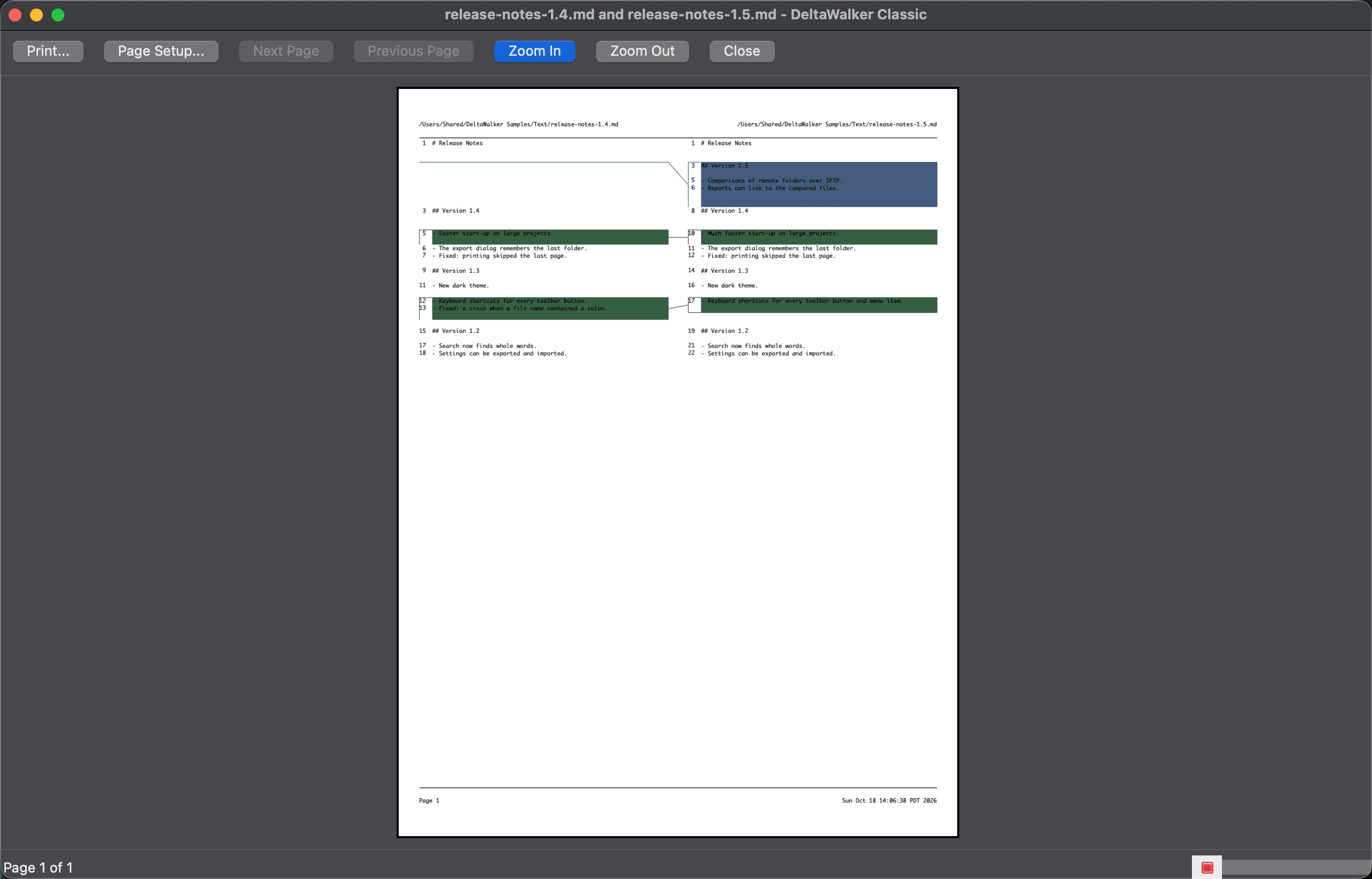Click 'Page 1' footer on the preview page
1372x879 pixels.
coord(429,801)
